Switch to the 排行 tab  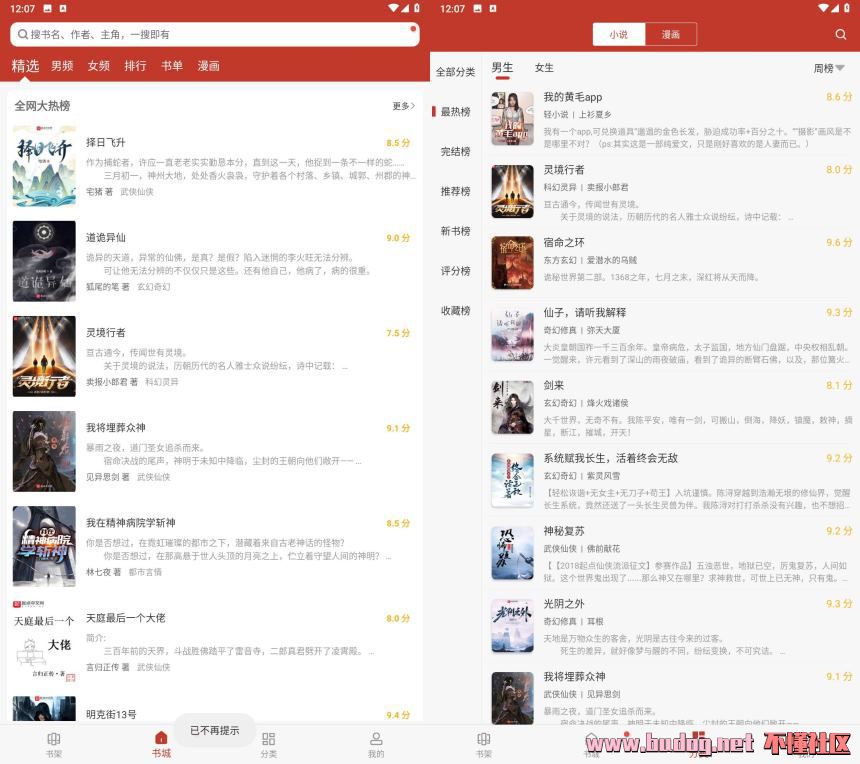coord(135,66)
